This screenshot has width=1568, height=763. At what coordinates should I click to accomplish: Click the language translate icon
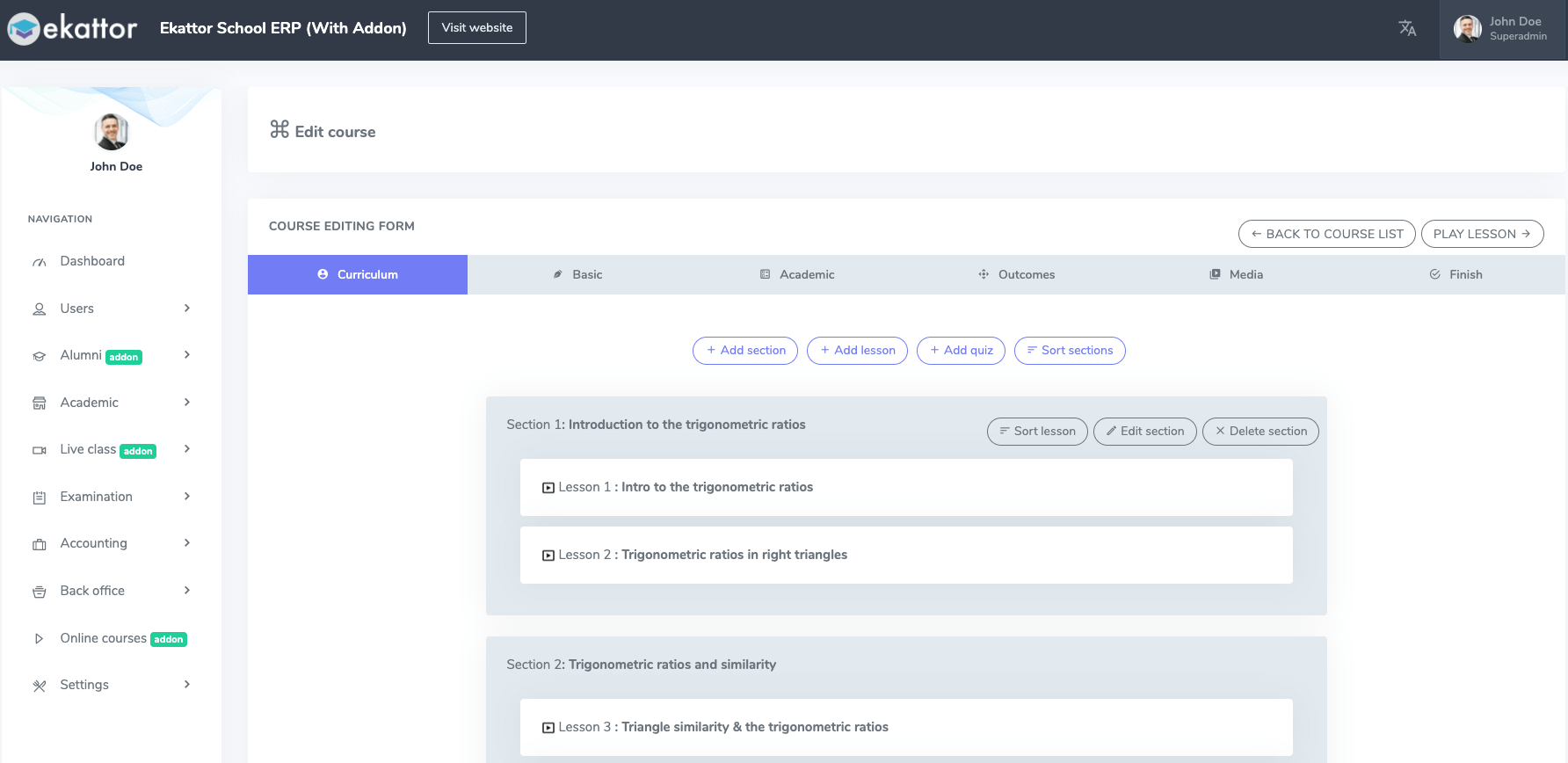1407,28
